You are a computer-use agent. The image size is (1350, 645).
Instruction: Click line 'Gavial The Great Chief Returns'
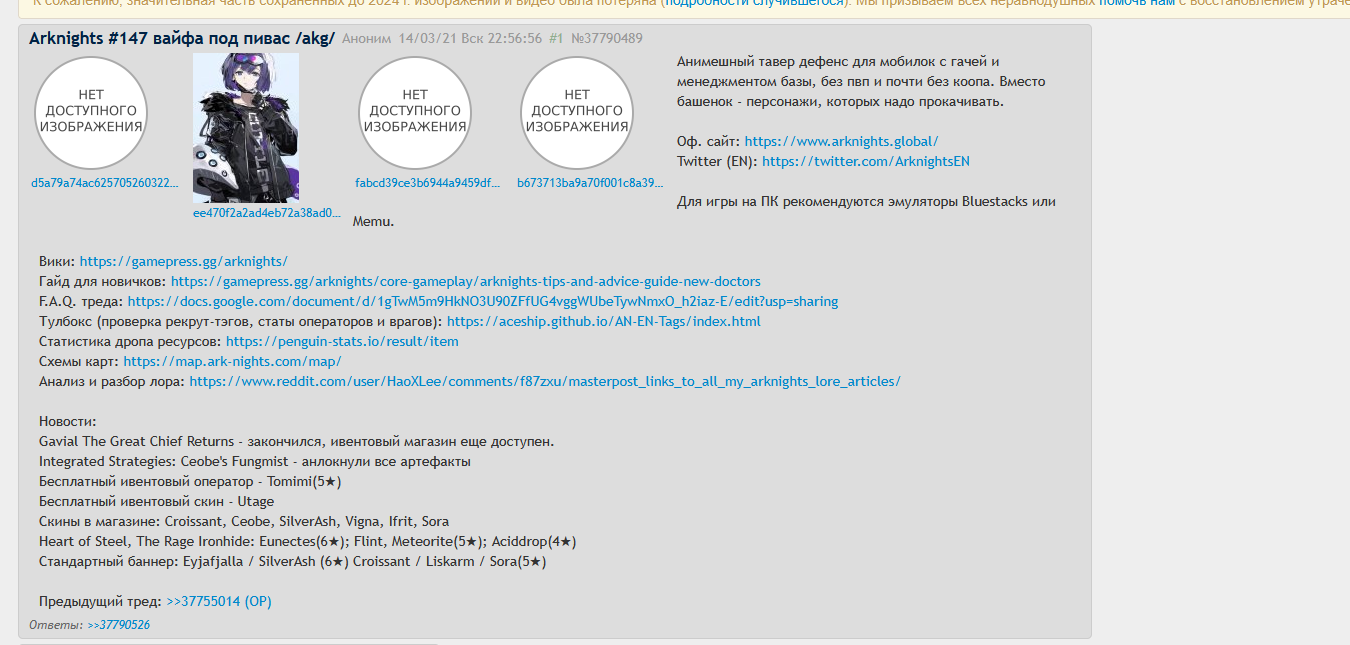(x=296, y=442)
